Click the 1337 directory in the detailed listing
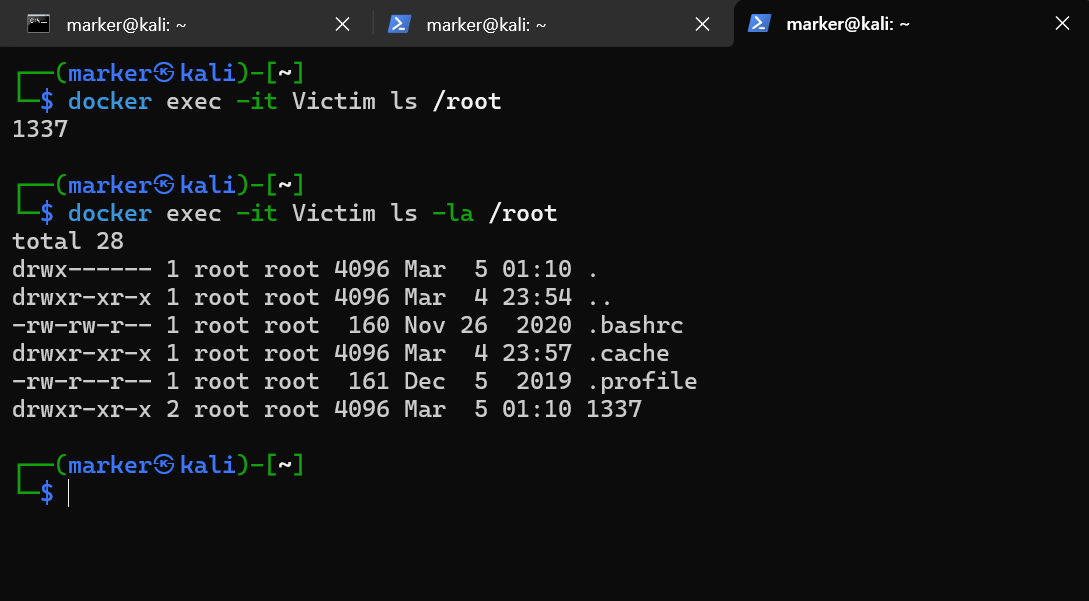The width and height of the screenshot is (1089, 601). [x=614, y=409]
